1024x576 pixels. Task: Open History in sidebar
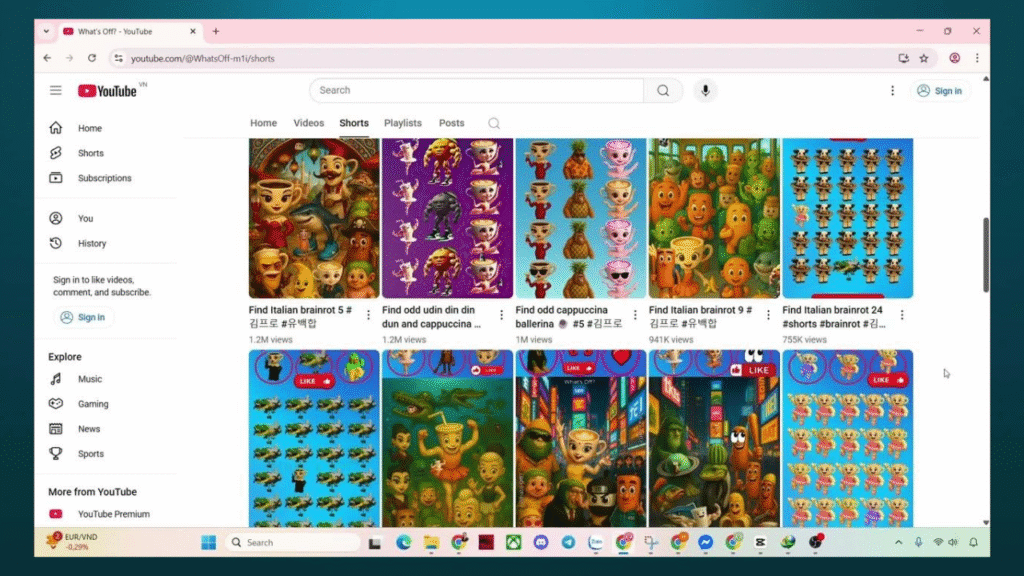tap(92, 243)
